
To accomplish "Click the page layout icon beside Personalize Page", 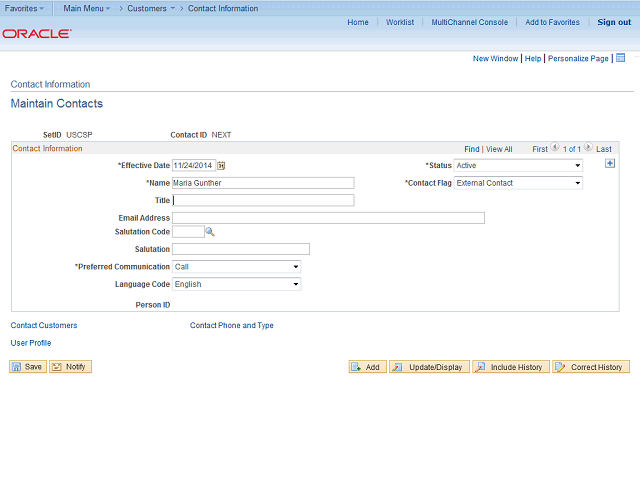I will (620, 58).
